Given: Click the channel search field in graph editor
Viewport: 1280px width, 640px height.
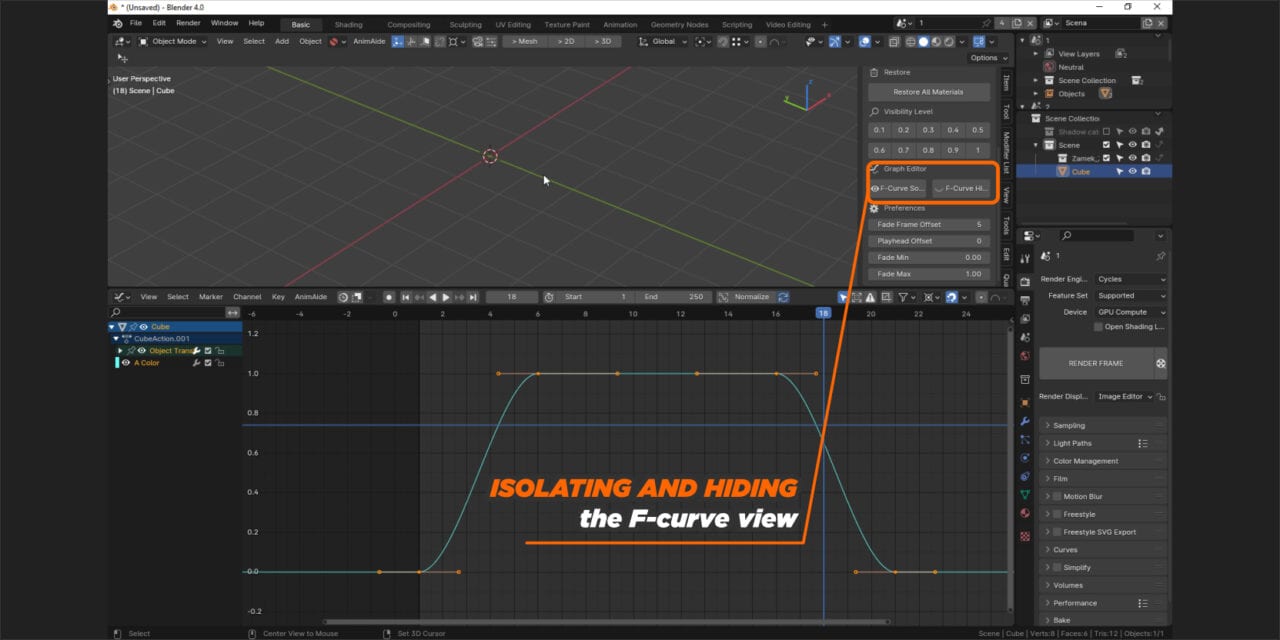Looking at the screenshot, I should click(166, 313).
